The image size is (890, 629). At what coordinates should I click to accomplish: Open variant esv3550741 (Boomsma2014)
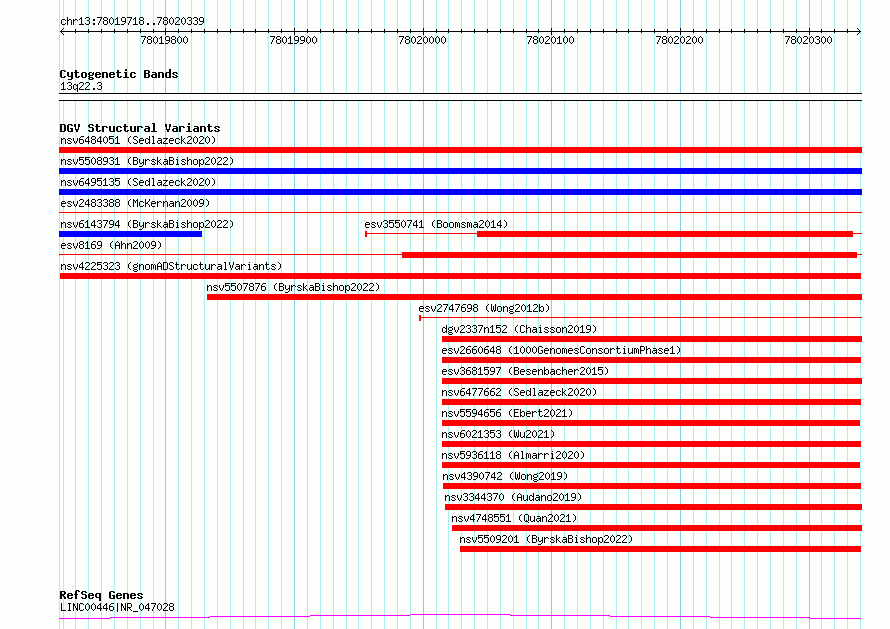[x=436, y=224]
